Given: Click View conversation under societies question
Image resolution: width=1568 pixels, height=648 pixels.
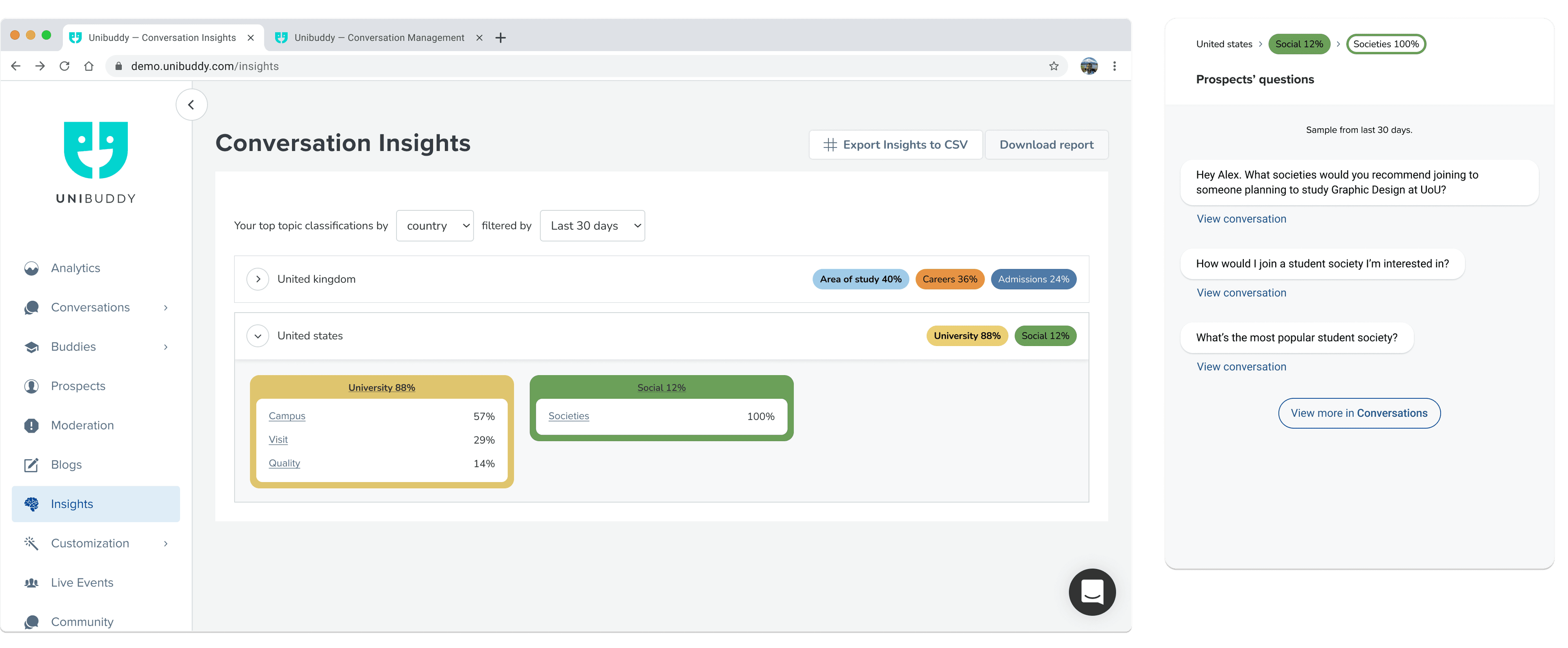Looking at the screenshot, I should pos(1241,218).
